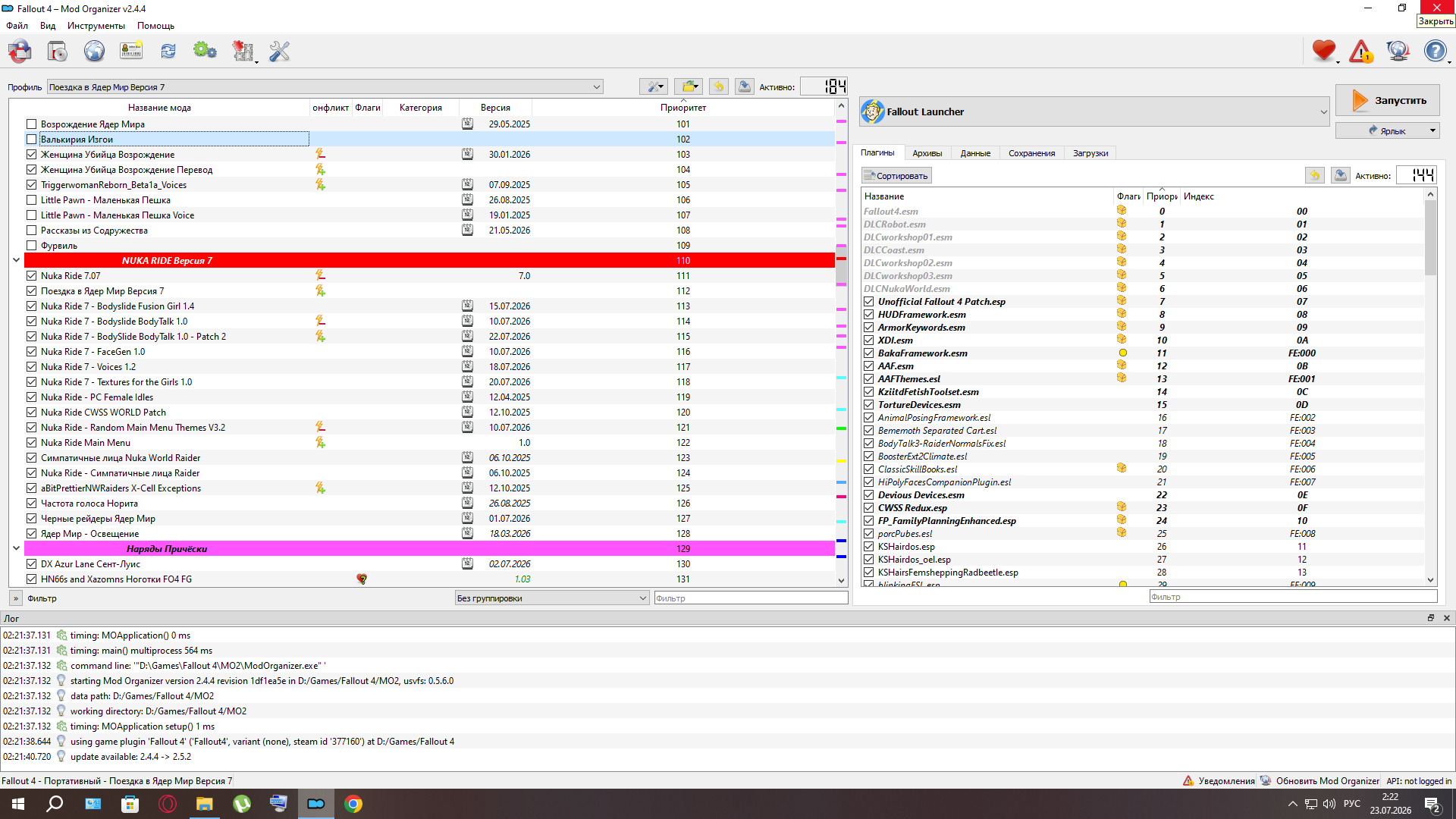Enable the Возрождение Ядер Мира mod
Viewport: 1456px width, 819px height.
31,124
